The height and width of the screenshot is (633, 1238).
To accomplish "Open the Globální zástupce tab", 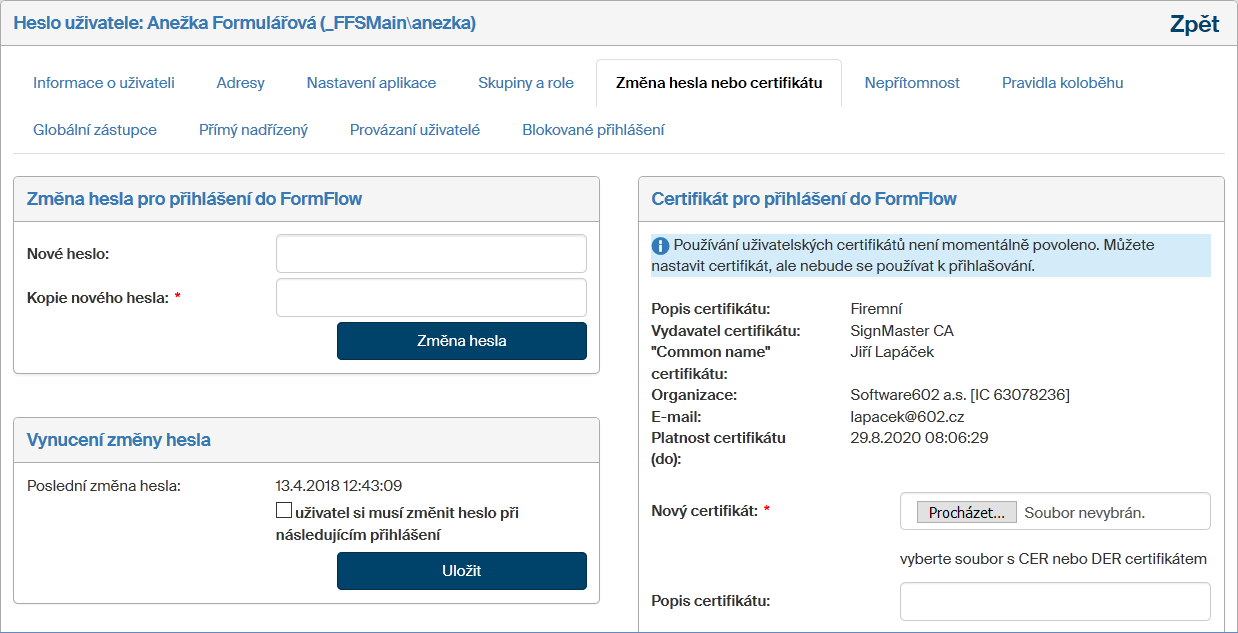I will pyautogui.click(x=95, y=130).
